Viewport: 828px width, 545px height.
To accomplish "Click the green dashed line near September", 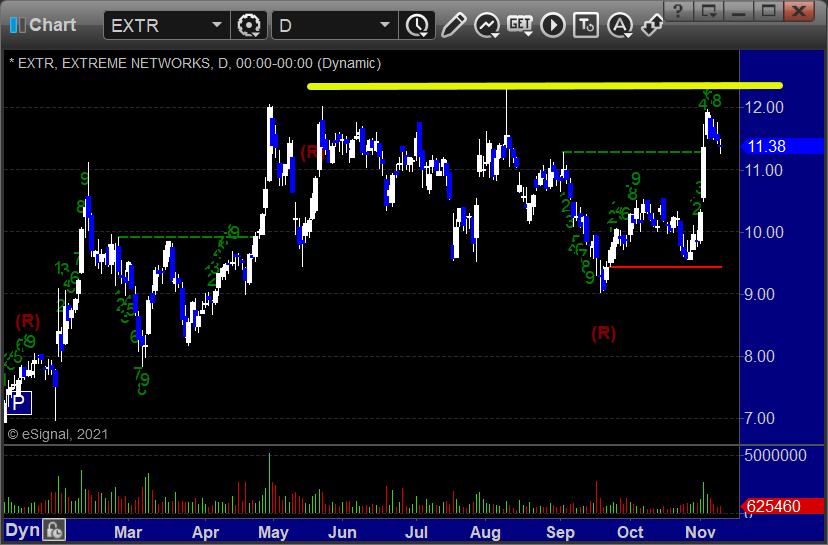I will pos(632,152).
